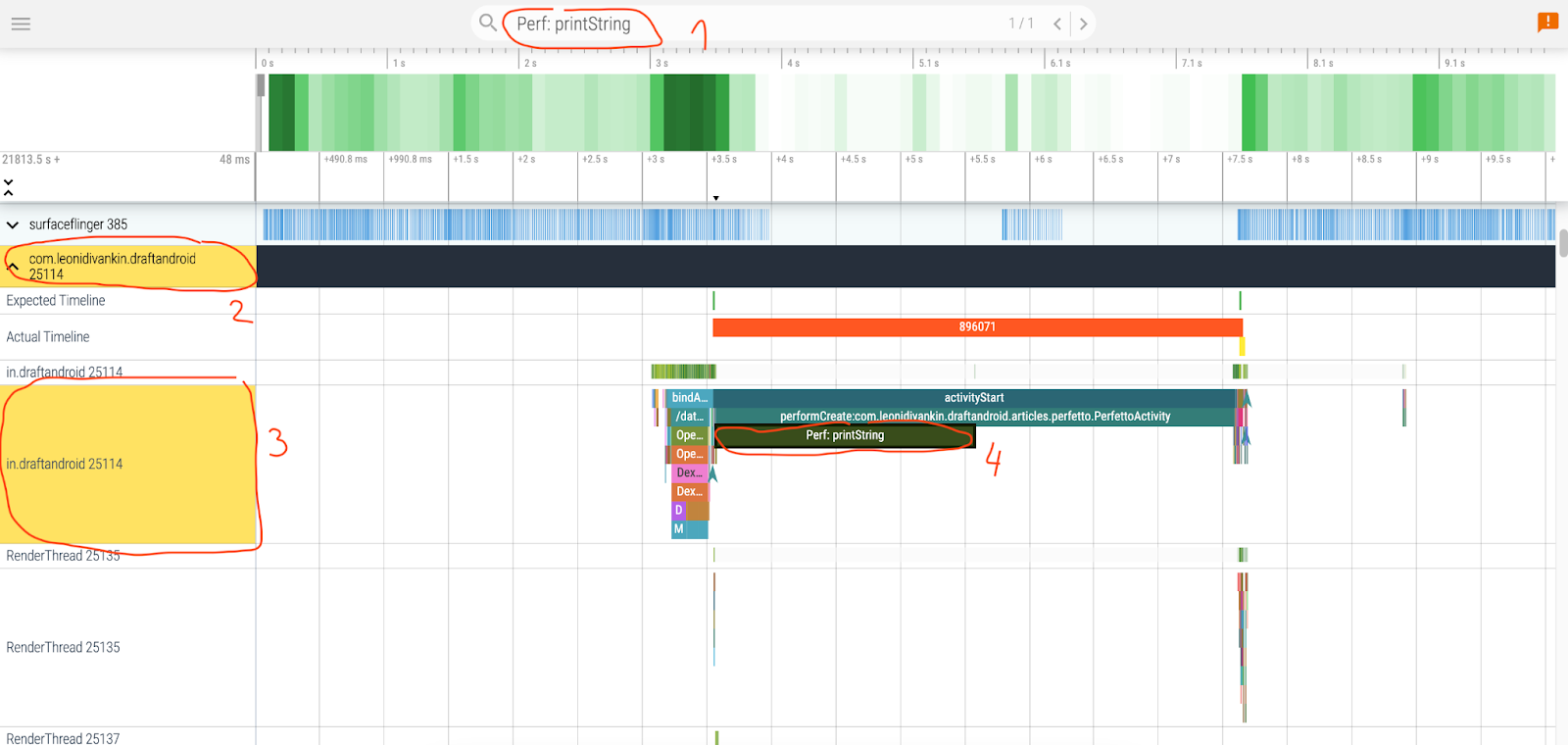Collapse the surfaceflinger 385 track group
This screenshot has width=1568, height=745.
[13, 224]
